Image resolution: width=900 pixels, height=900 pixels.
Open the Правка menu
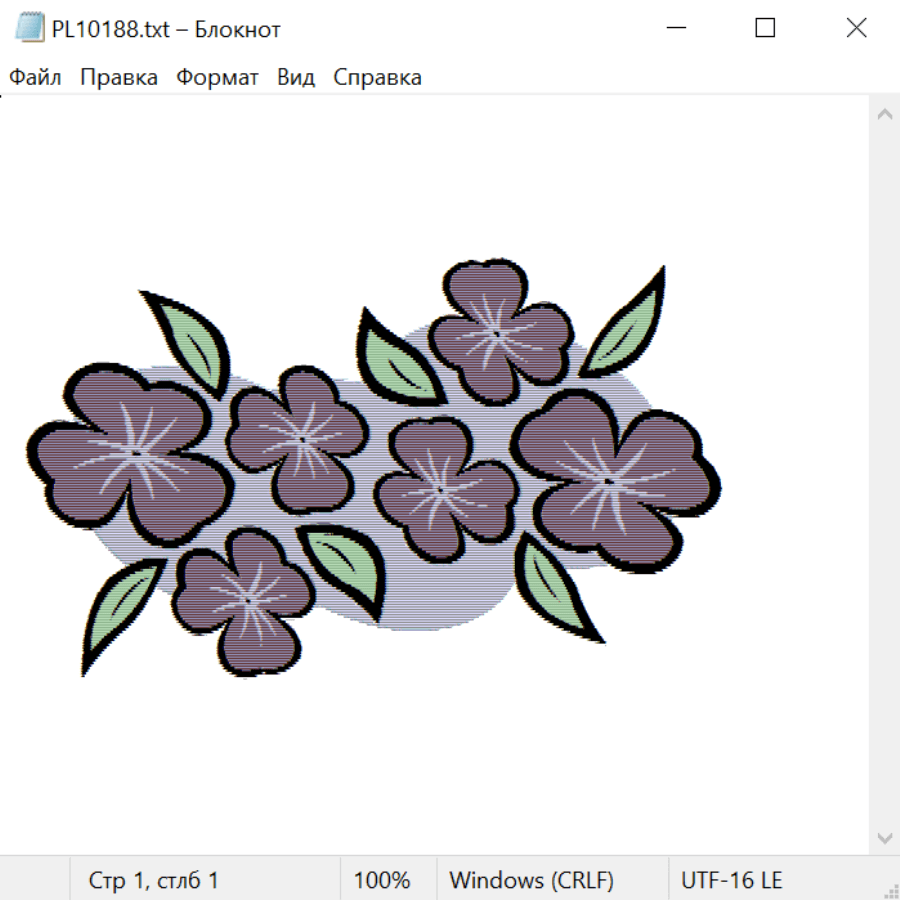click(119, 78)
